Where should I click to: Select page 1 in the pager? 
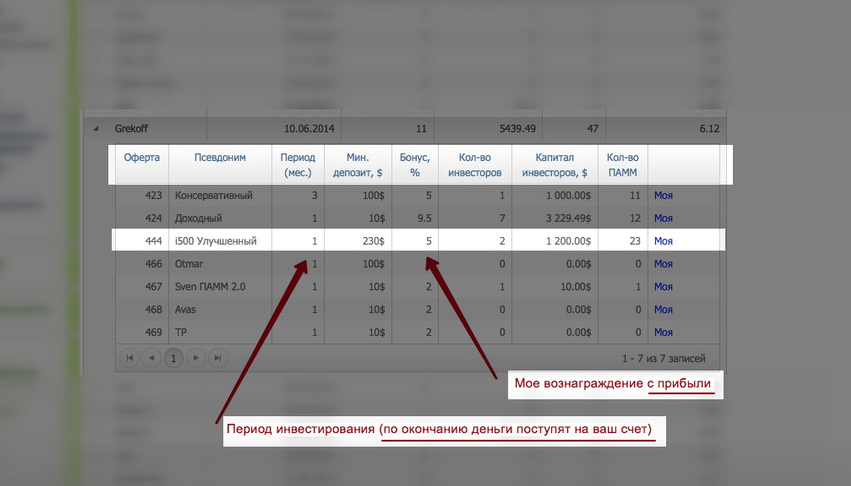[174, 357]
